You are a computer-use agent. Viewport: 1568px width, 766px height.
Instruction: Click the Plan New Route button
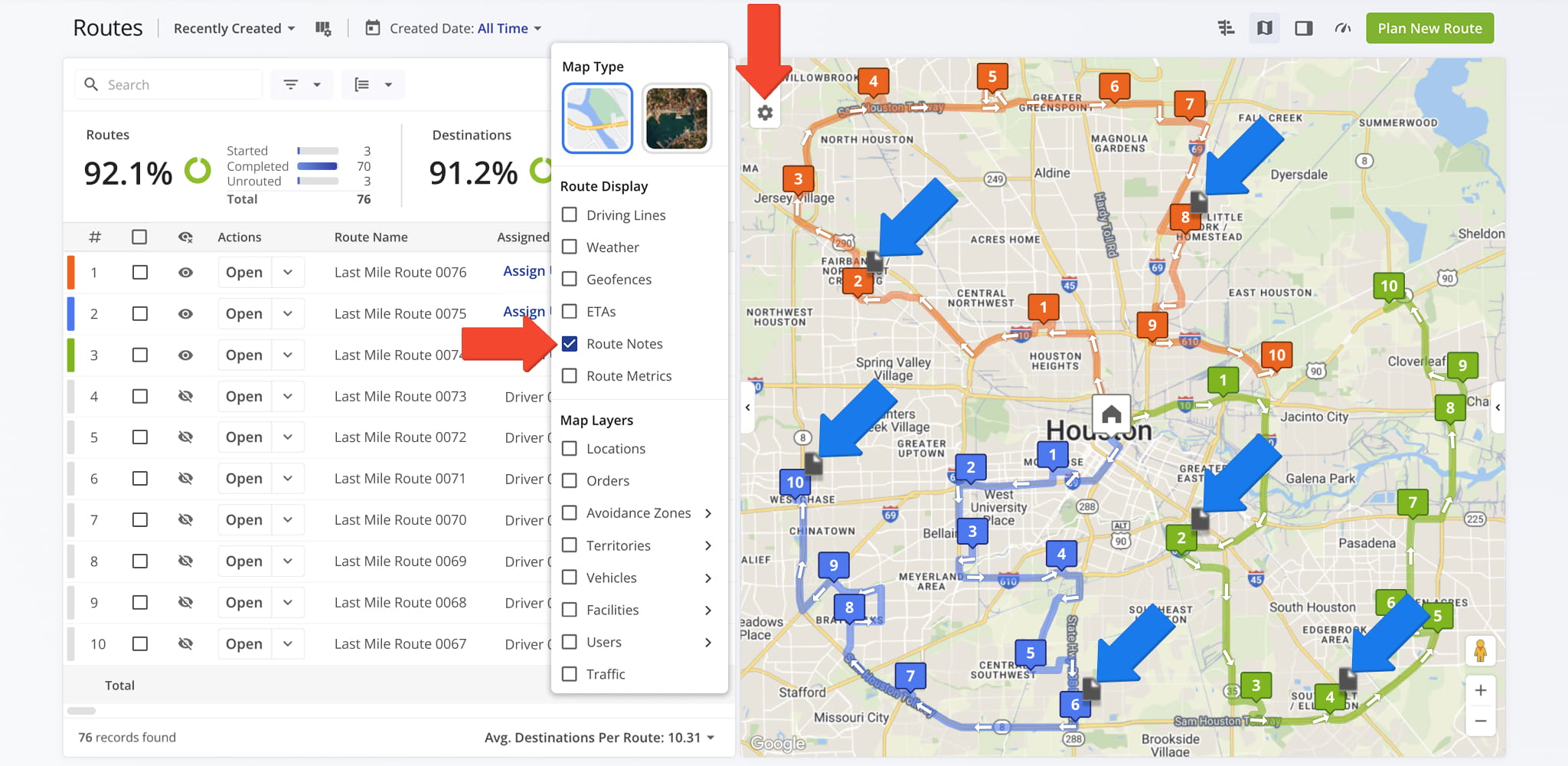1429,28
